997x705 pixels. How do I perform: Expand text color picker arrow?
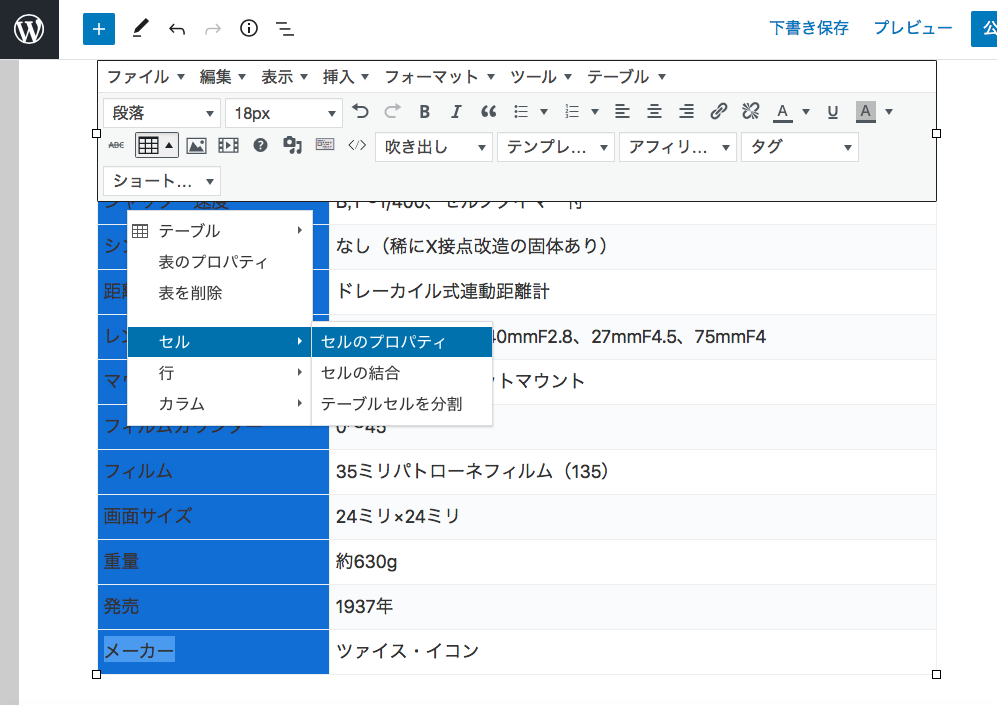tap(806, 112)
